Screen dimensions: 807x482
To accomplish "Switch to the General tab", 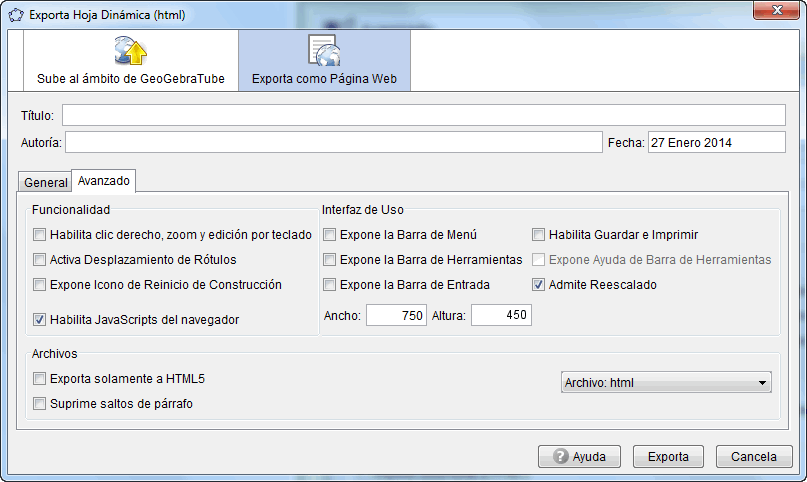I will pos(45,183).
